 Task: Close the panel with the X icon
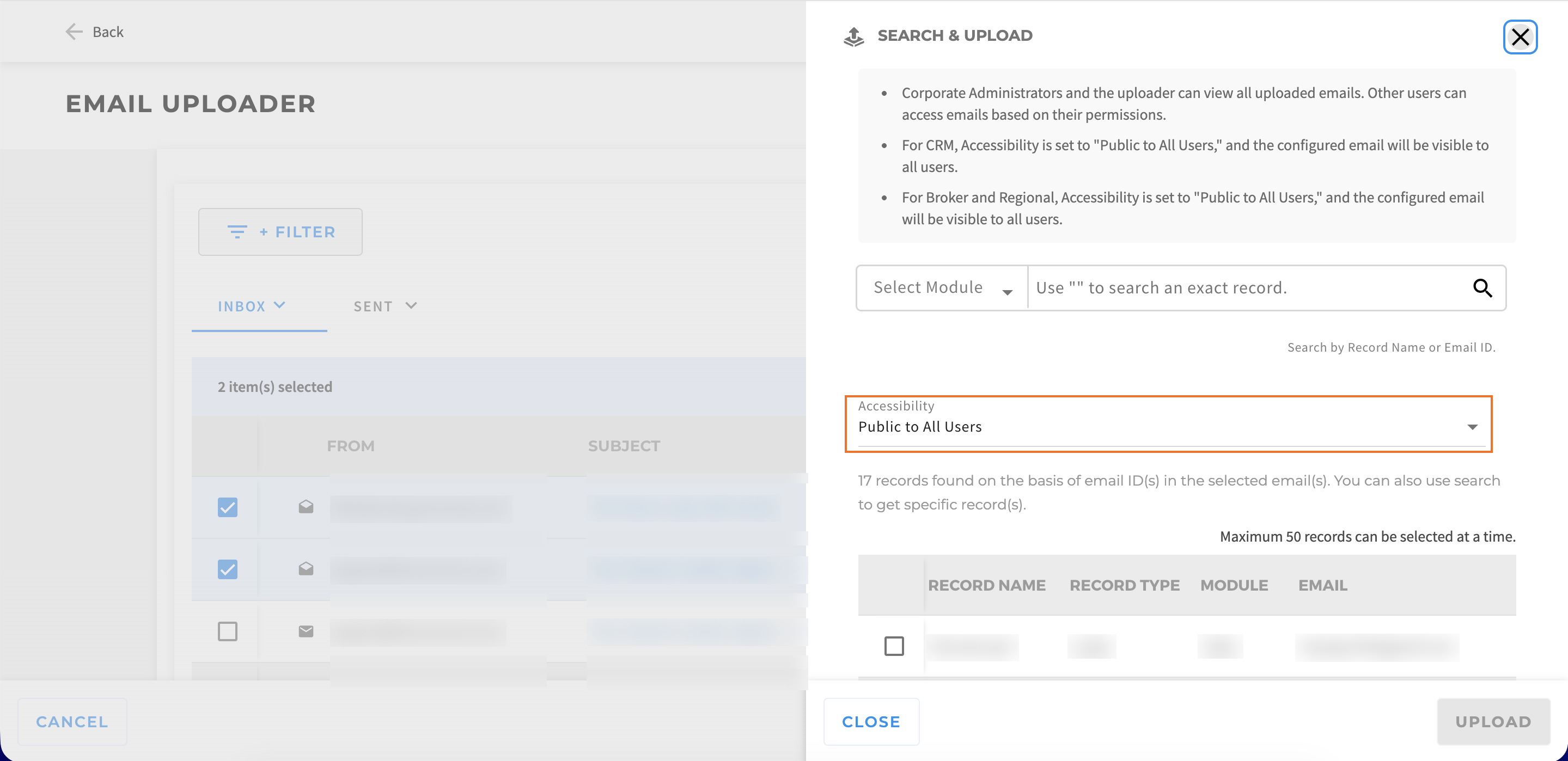tap(1520, 37)
